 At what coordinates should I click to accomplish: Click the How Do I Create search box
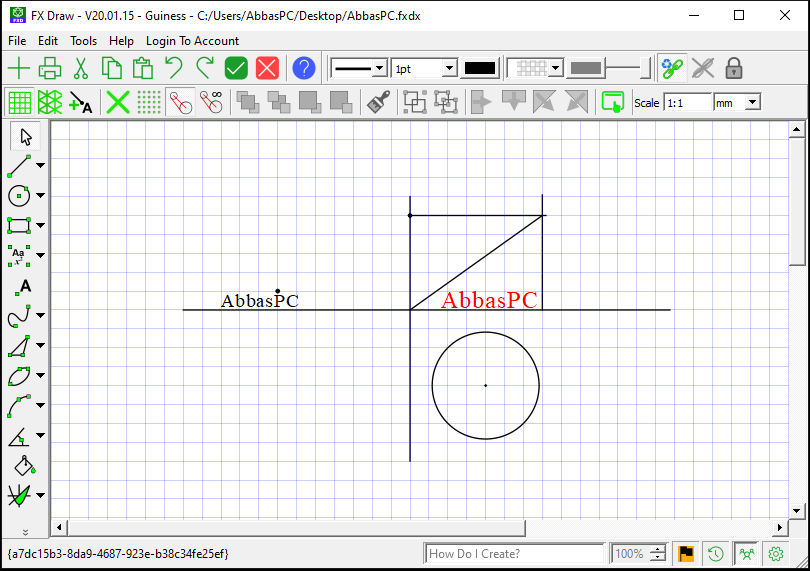click(x=514, y=553)
